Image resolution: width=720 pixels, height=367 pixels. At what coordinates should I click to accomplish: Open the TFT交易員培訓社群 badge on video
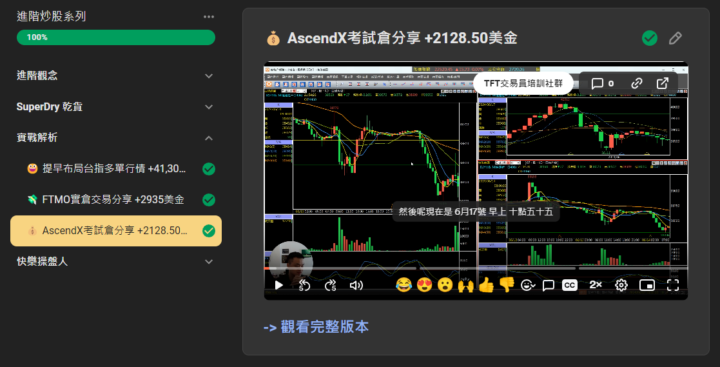(523, 84)
